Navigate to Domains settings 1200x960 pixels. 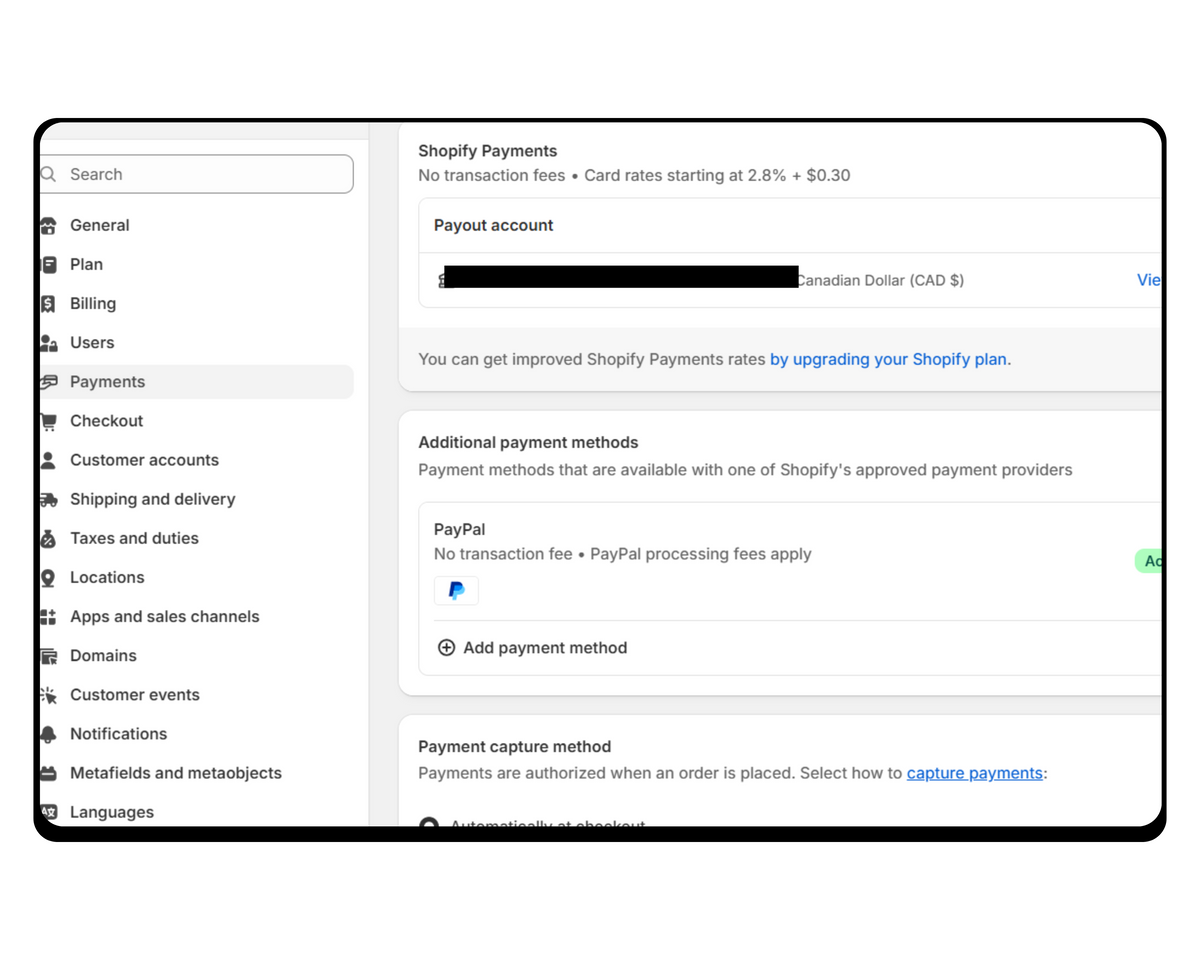pyautogui.click(x=103, y=656)
